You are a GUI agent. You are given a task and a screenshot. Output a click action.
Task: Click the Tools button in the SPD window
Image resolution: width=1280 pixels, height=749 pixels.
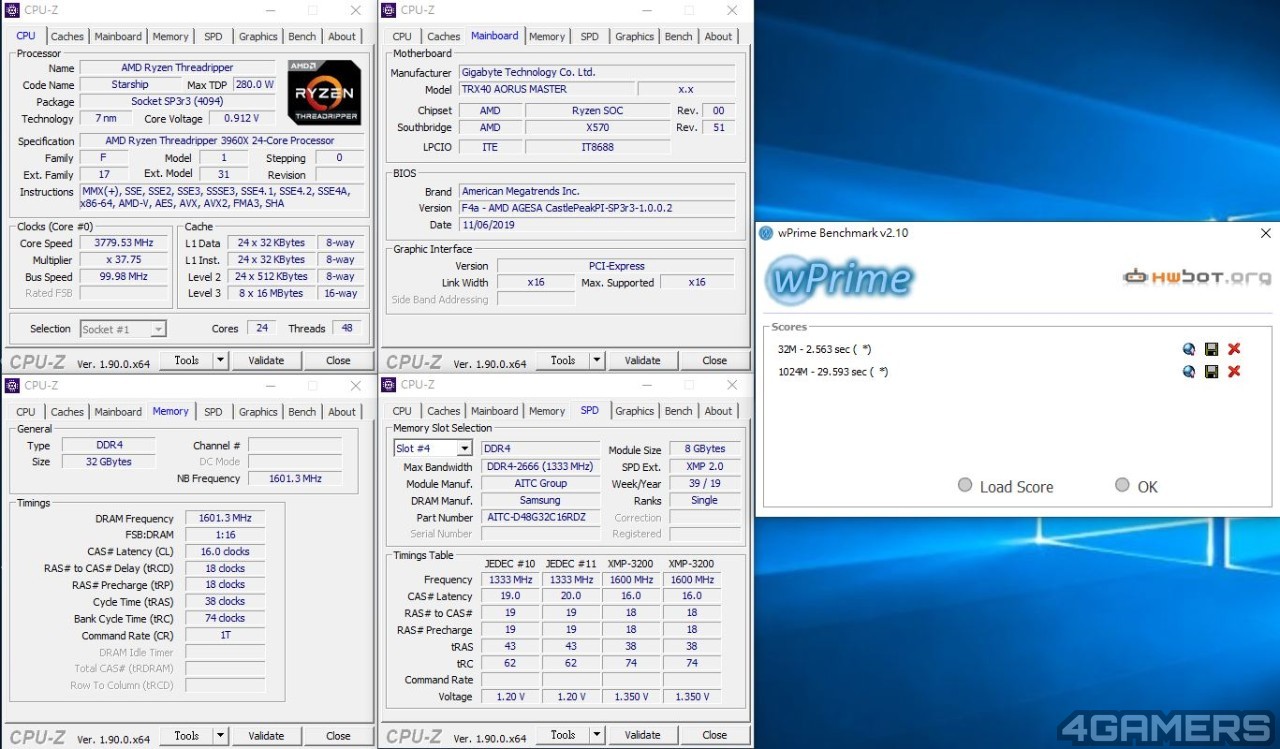click(563, 735)
